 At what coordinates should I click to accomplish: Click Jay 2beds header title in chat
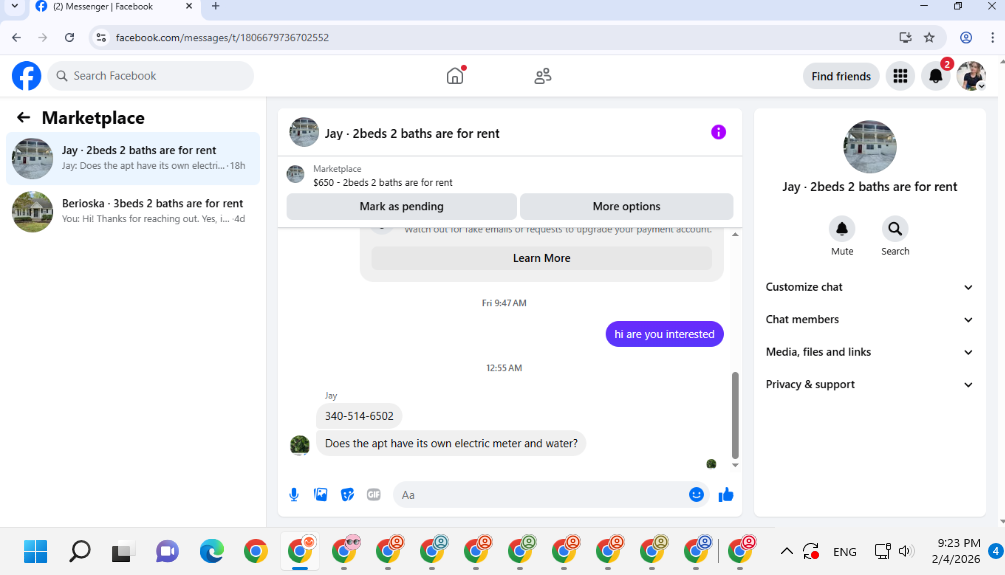pyautogui.click(x=411, y=133)
